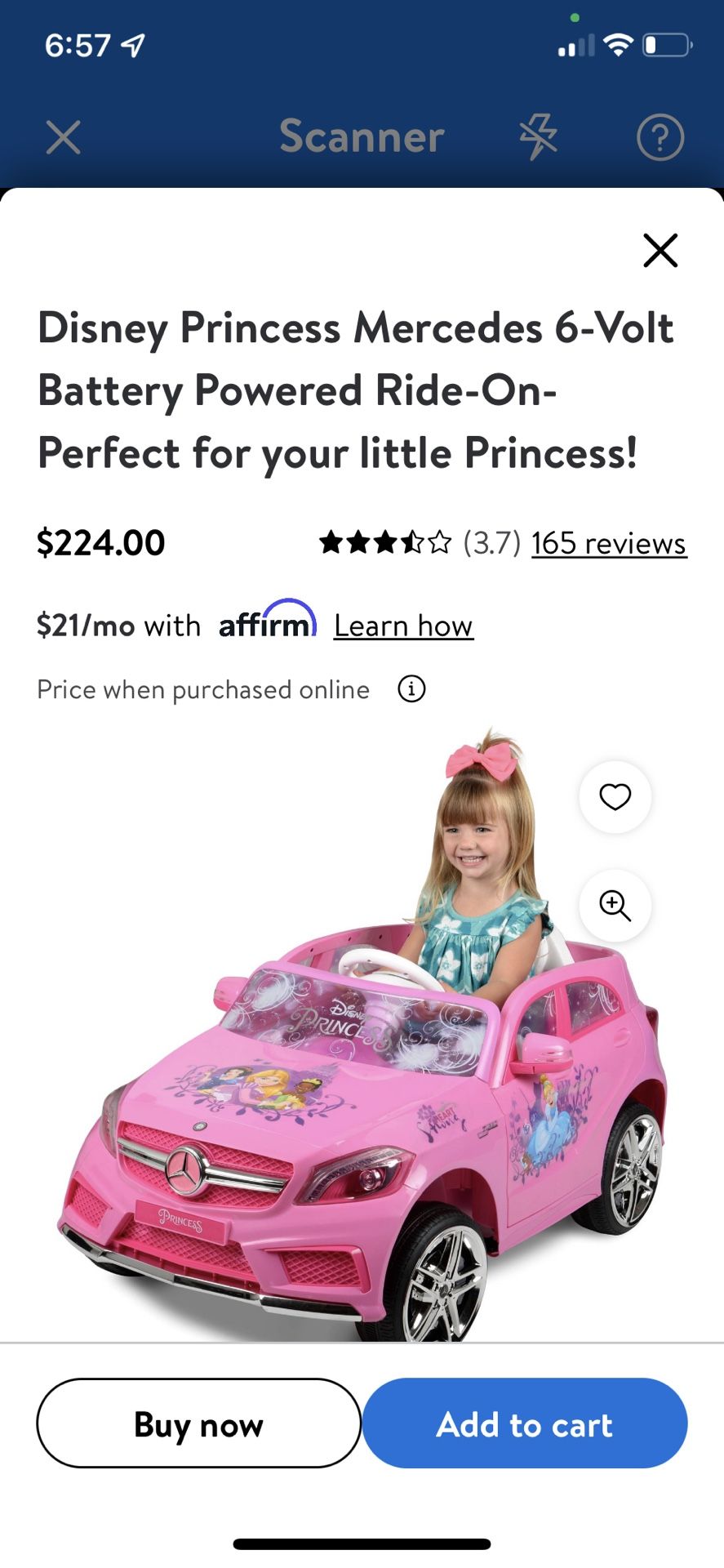Open scanner help question mark
724x1568 pixels.
click(x=660, y=137)
